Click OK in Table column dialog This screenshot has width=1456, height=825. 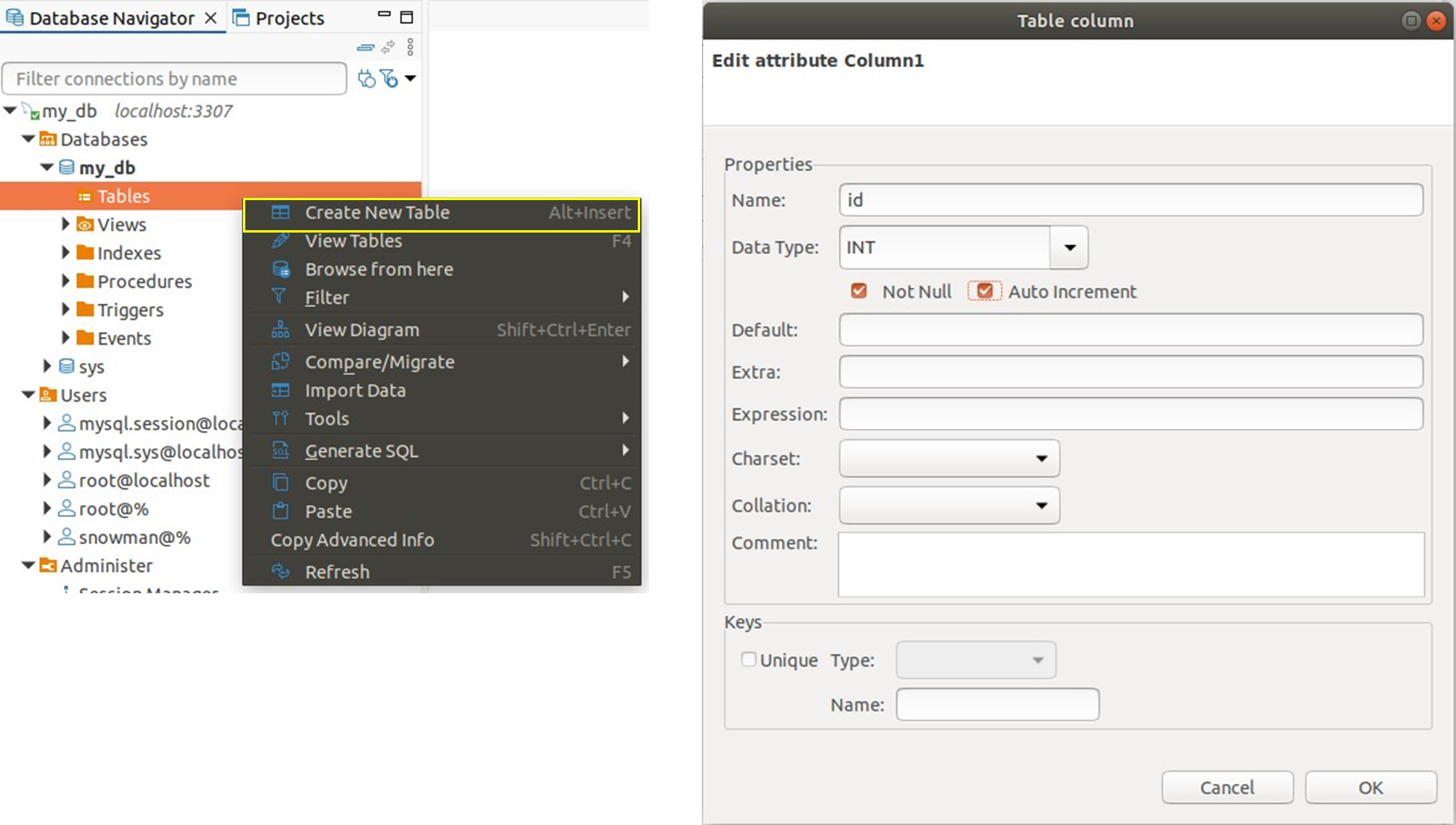[1371, 787]
